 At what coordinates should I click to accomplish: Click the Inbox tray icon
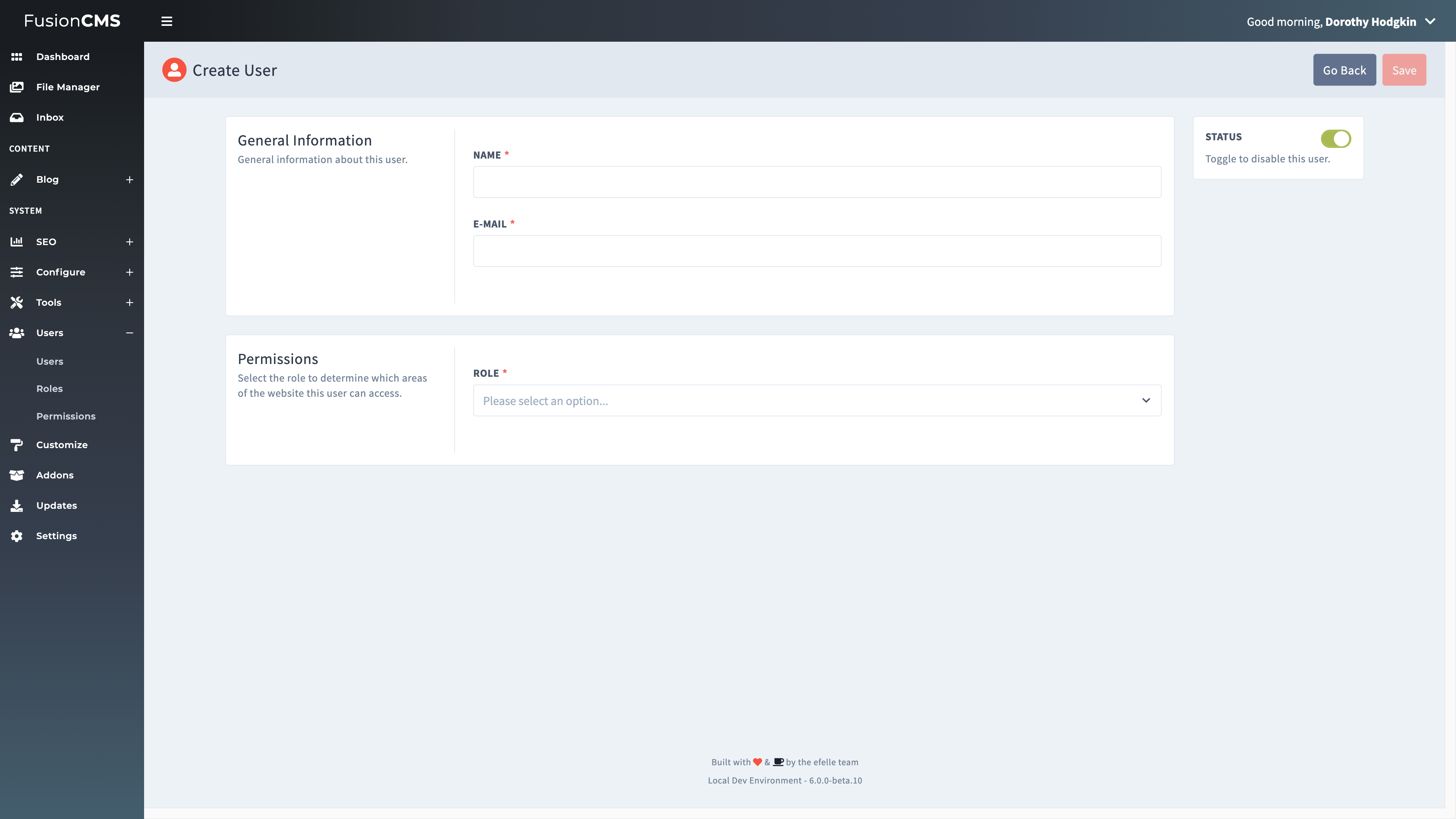click(17, 118)
